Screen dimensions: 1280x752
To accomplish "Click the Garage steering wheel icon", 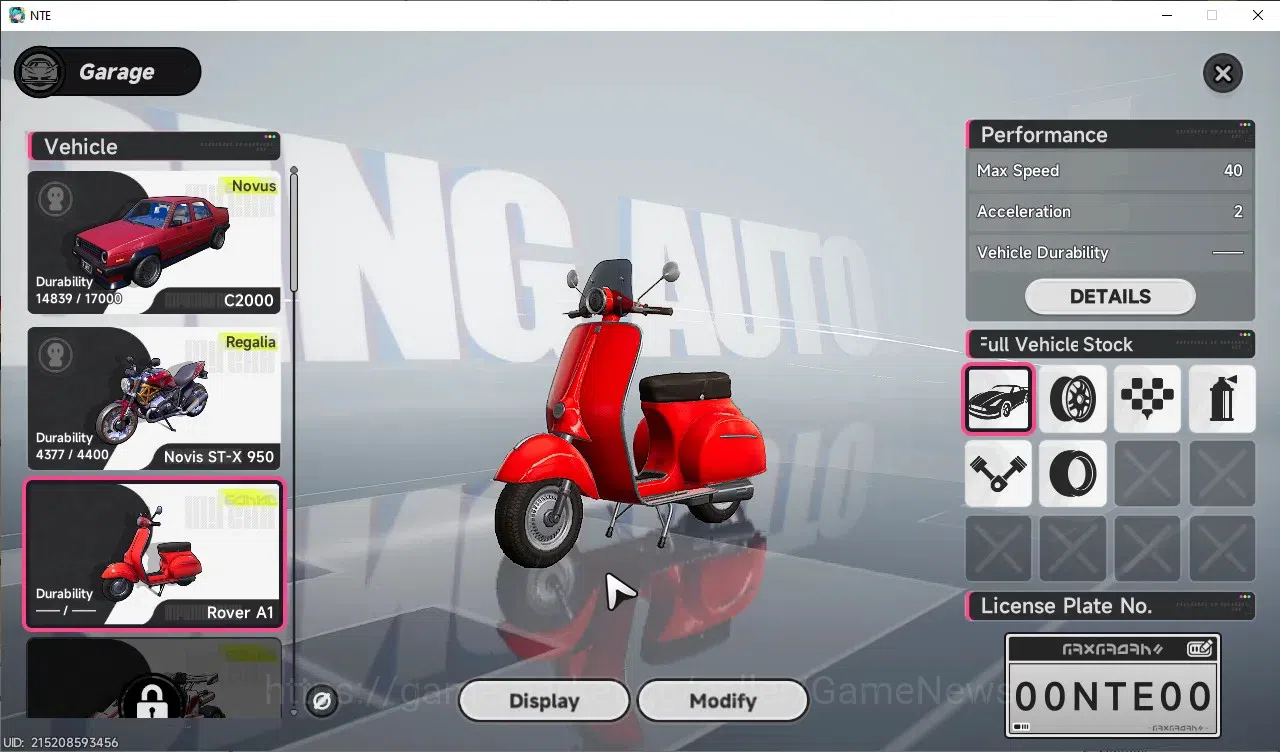I will coord(40,72).
